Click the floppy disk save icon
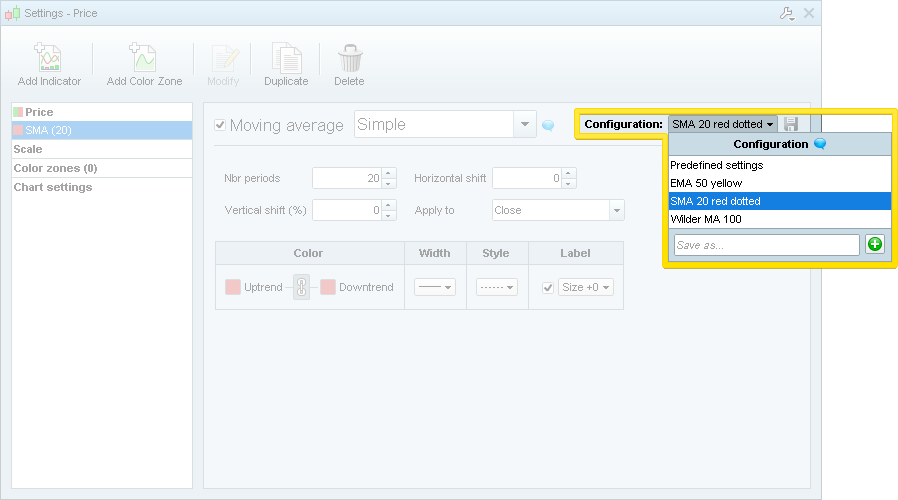This screenshot has height=500, width=898. (791, 124)
